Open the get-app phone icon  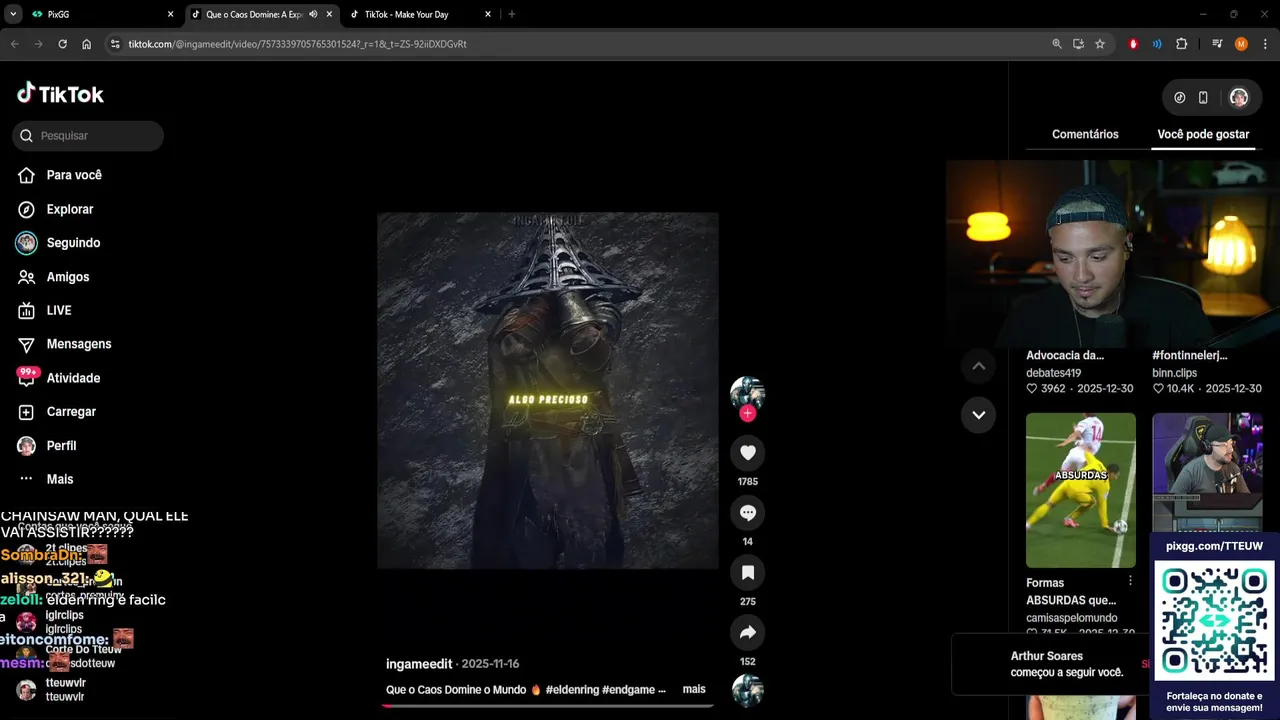click(x=1203, y=98)
